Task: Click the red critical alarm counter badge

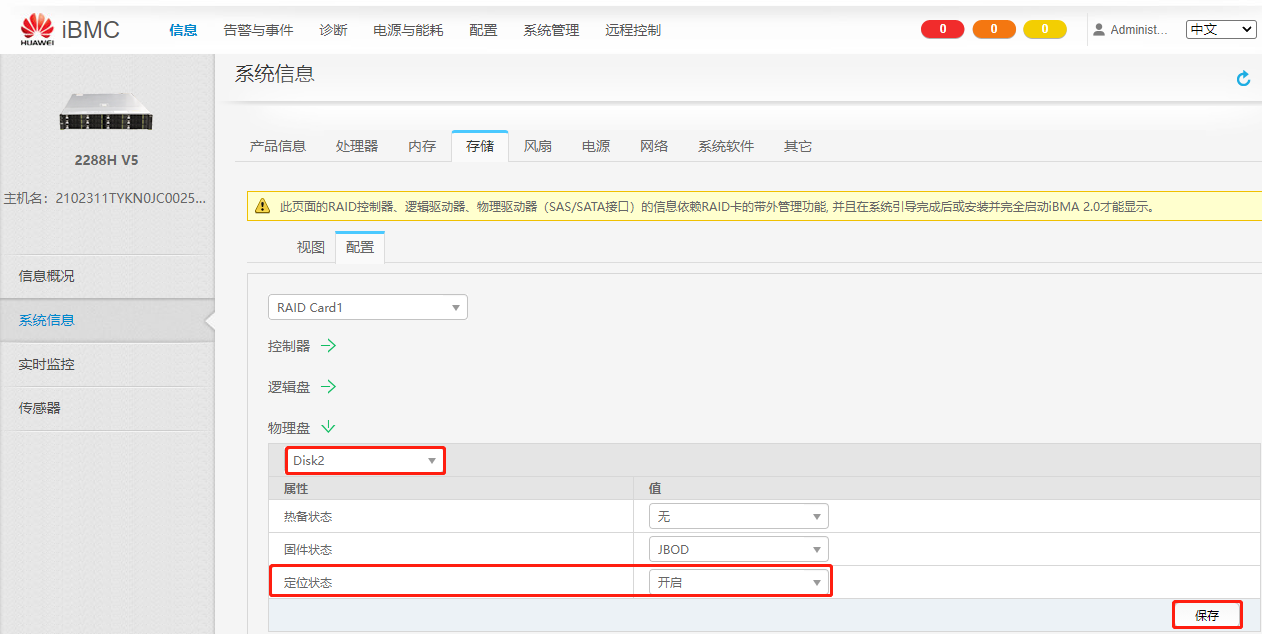Action: click(942, 29)
